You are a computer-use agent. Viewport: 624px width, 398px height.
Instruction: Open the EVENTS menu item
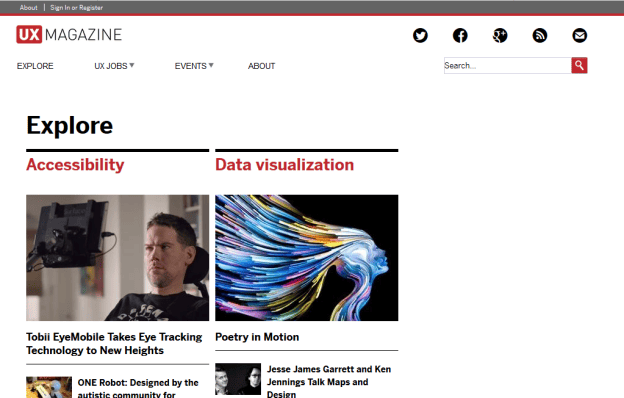191,66
